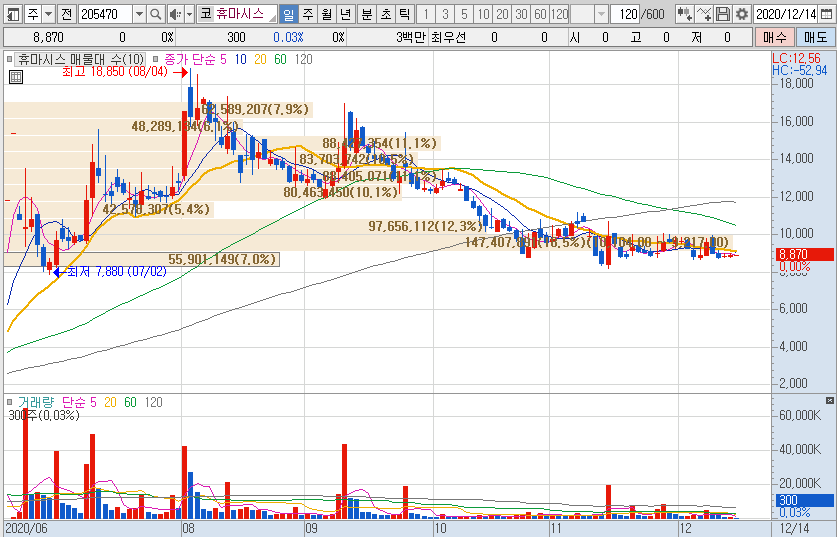Choose the 120 interval button
The width and height of the screenshot is (837, 537).
[x=559, y=14]
